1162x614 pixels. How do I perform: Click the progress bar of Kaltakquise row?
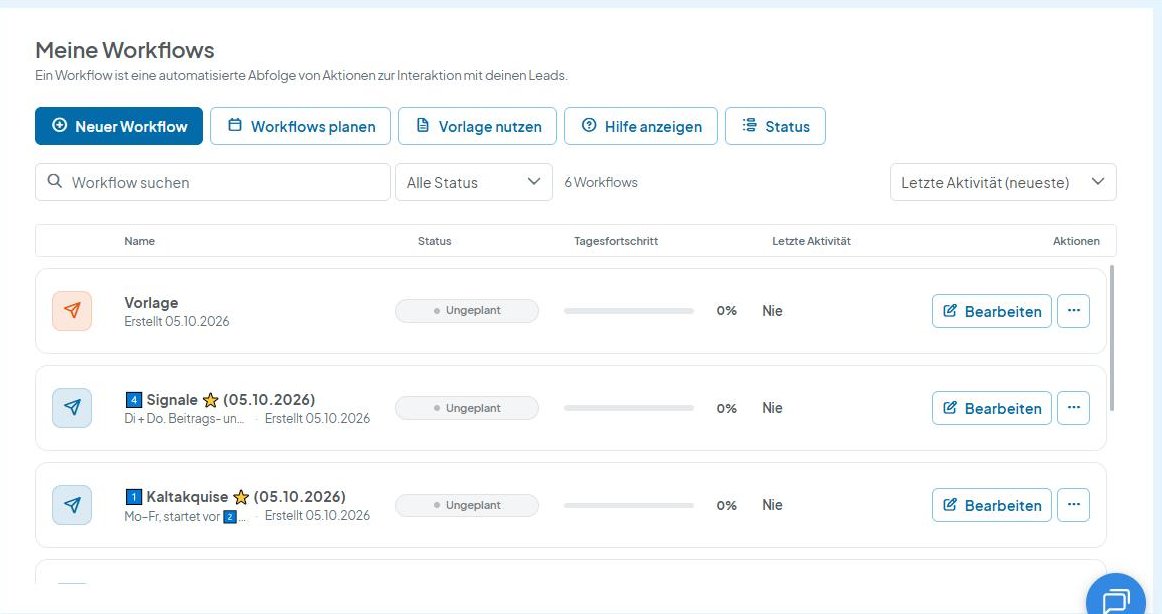tap(628, 505)
